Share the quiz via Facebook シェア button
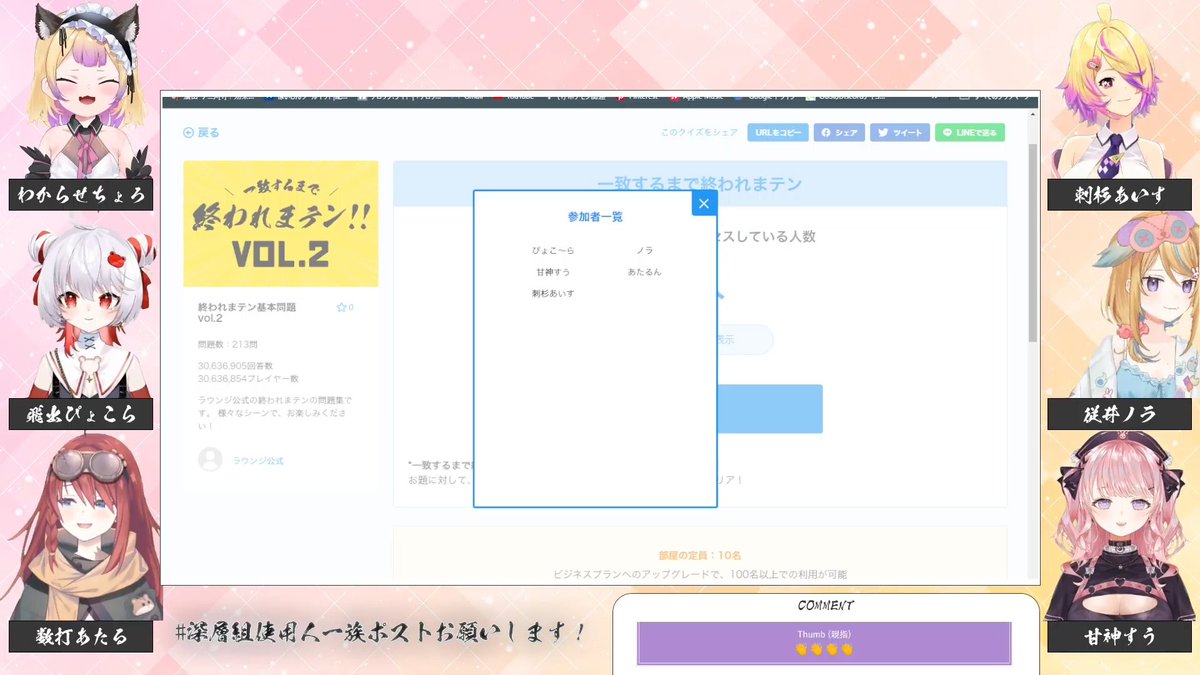The image size is (1200, 675). tap(839, 132)
